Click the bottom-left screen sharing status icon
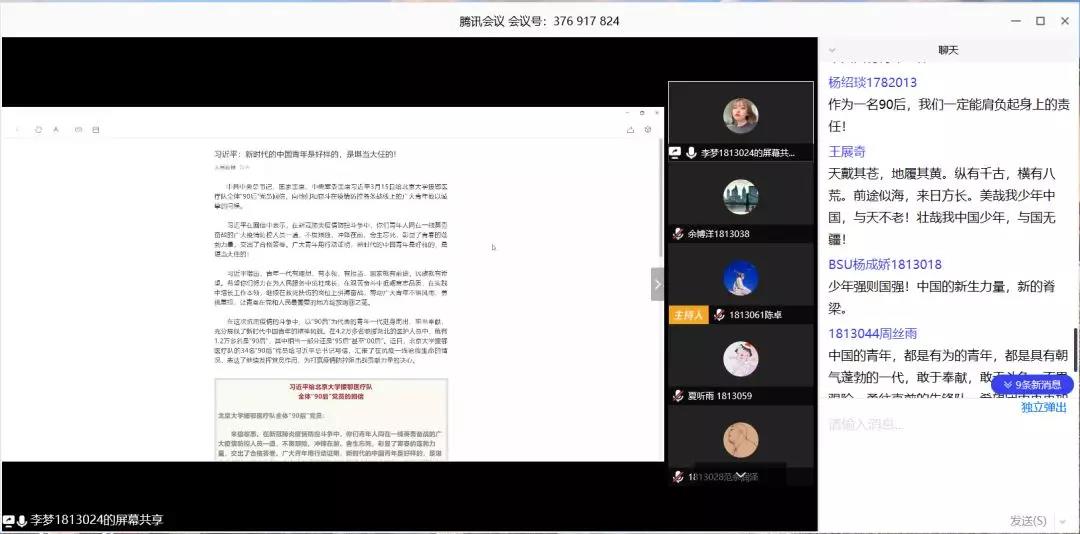This screenshot has height=534, width=1080. point(9,520)
